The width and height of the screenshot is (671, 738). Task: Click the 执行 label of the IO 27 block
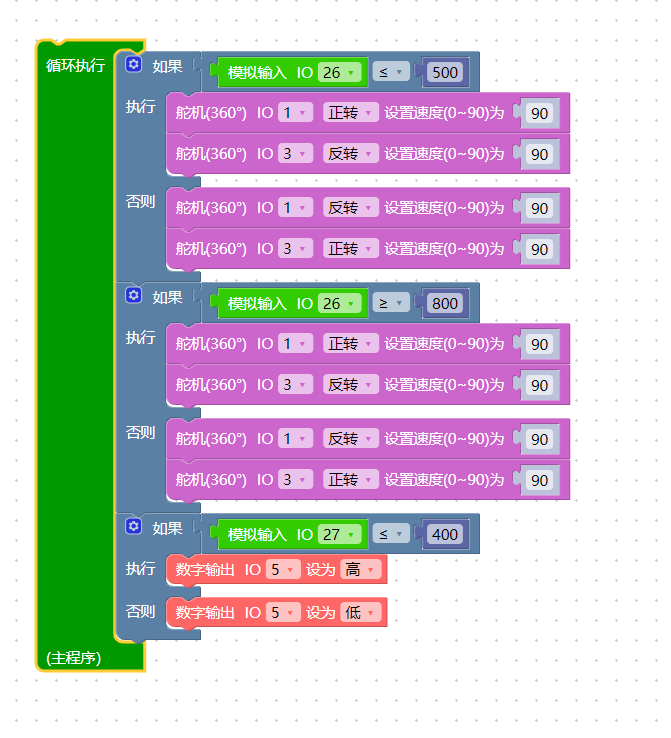[140, 569]
